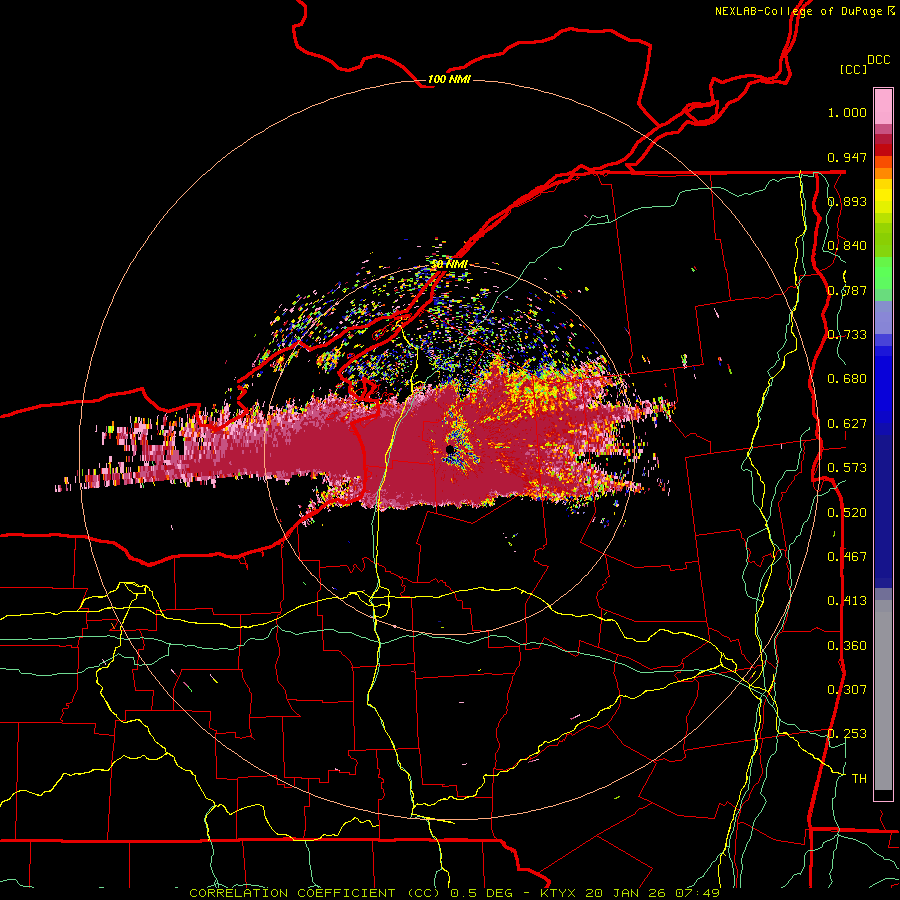
Task: Click the DCC label above the color scale
Action: 879,60
